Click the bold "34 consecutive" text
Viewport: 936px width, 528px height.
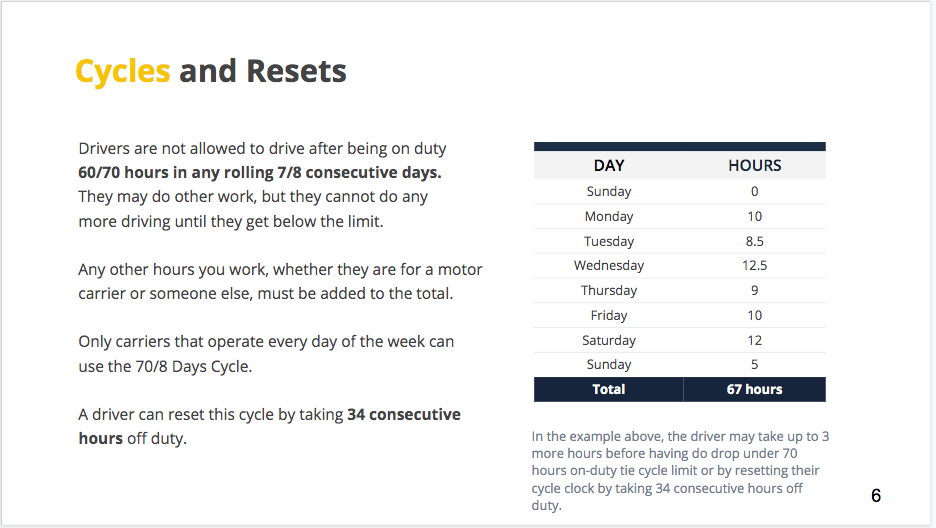[403, 414]
